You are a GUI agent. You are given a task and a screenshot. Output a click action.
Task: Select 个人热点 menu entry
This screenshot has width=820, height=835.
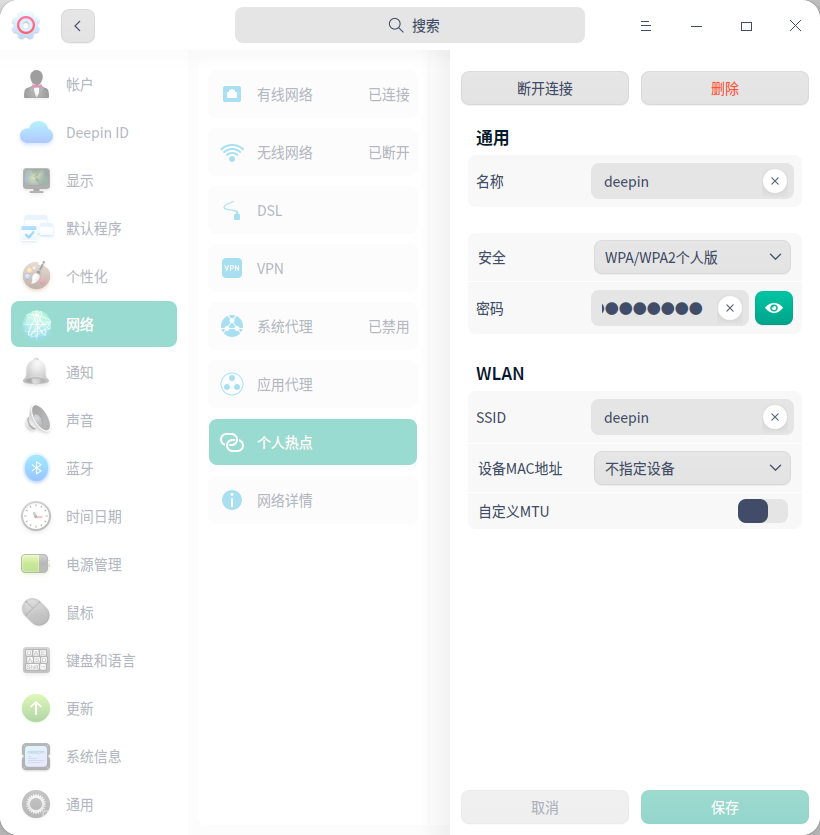click(x=313, y=442)
